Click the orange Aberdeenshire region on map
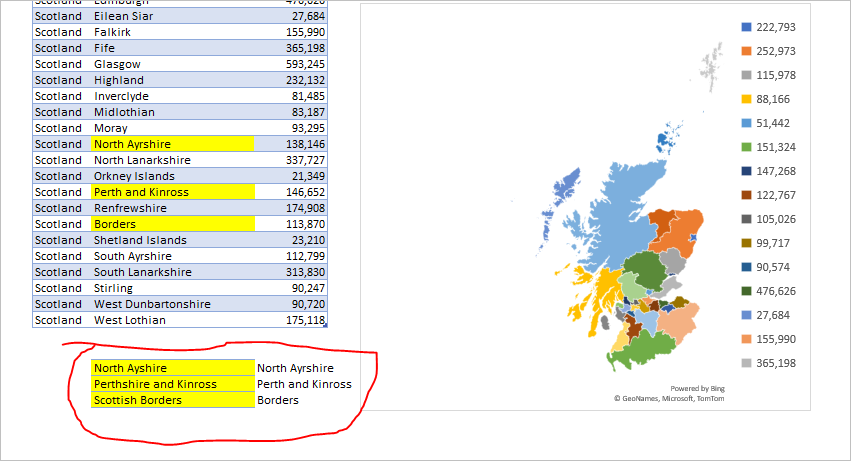Image resolution: width=851 pixels, height=461 pixels. [x=685, y=231]
